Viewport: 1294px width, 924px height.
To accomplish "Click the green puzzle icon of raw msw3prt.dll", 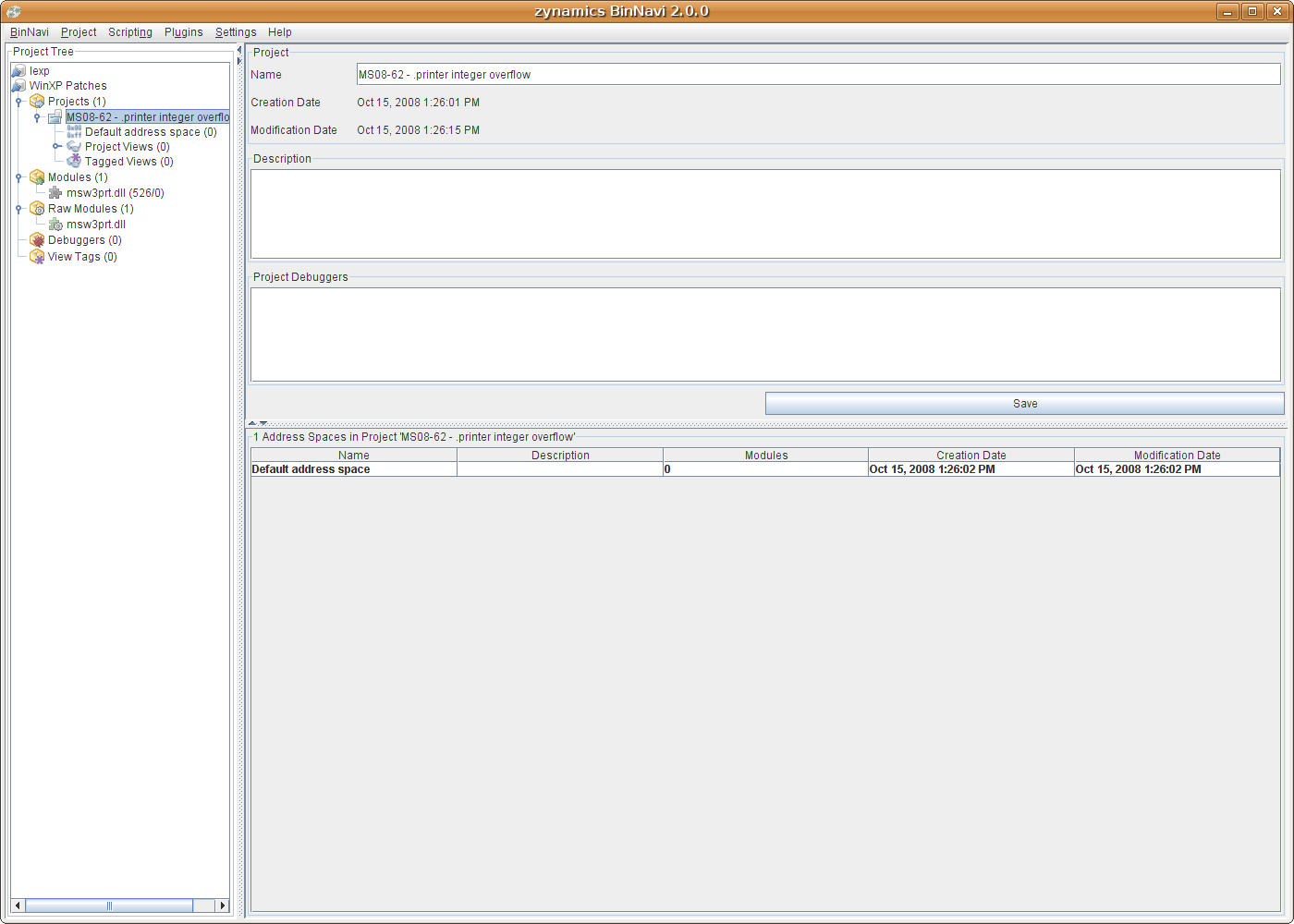I will tap(55, 225).
